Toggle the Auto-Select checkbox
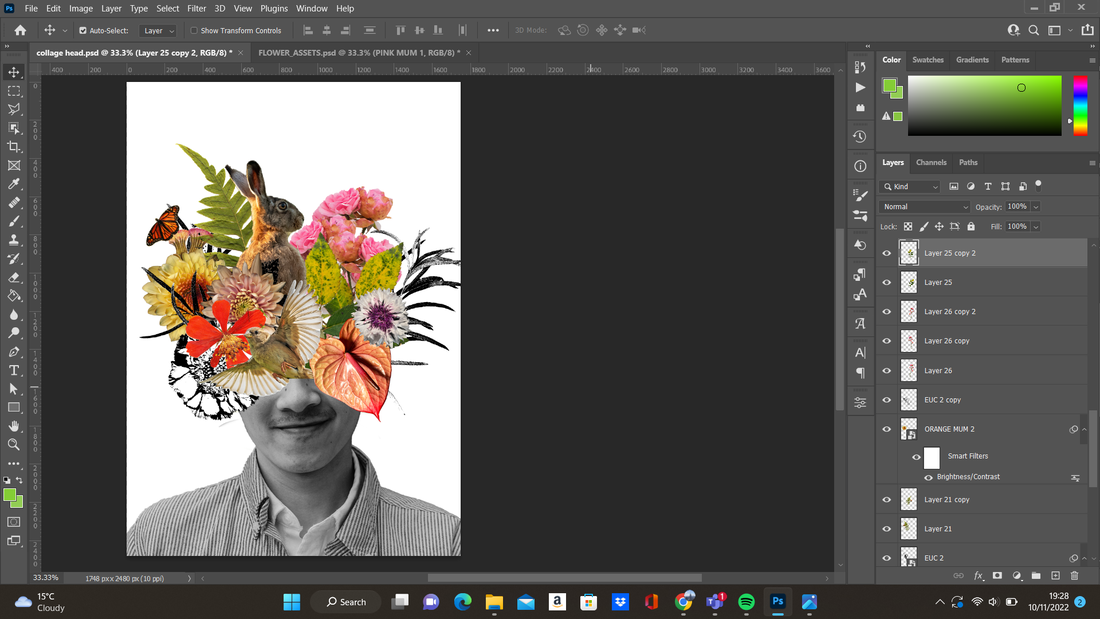Screen dimensions: 1100x619 [83, 31]
